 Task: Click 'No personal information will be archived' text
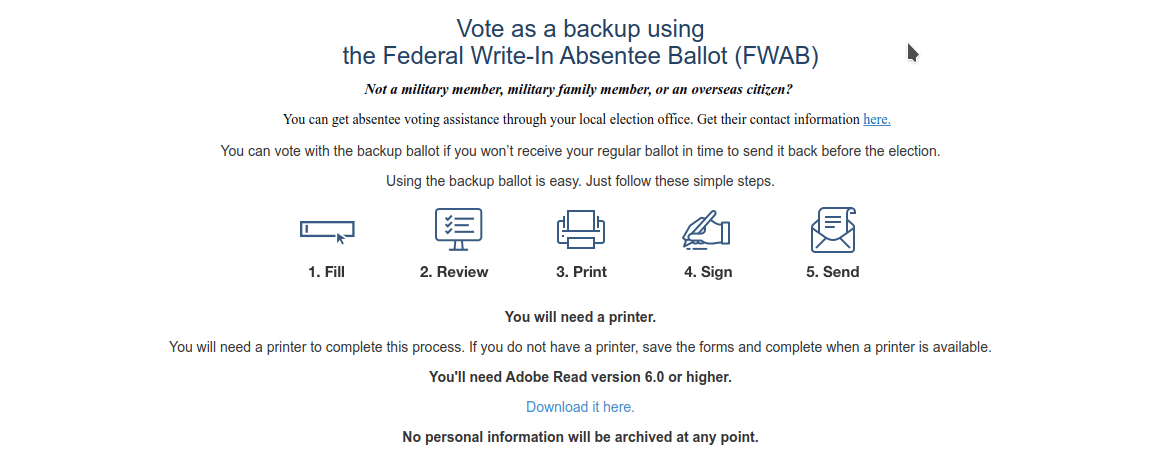[x=580, y=437]
